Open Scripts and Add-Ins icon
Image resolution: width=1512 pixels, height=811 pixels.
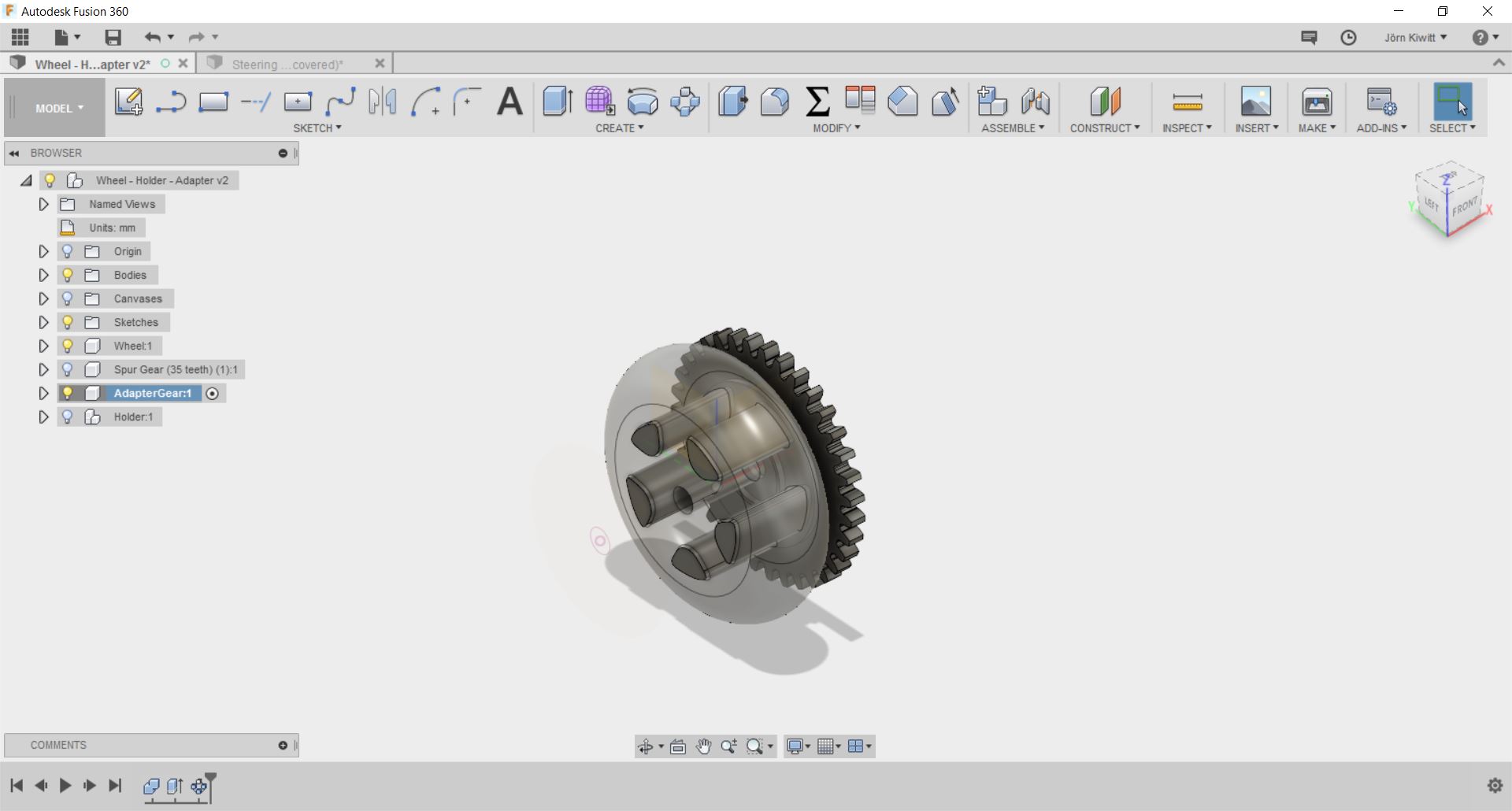tap(1381, 102)
